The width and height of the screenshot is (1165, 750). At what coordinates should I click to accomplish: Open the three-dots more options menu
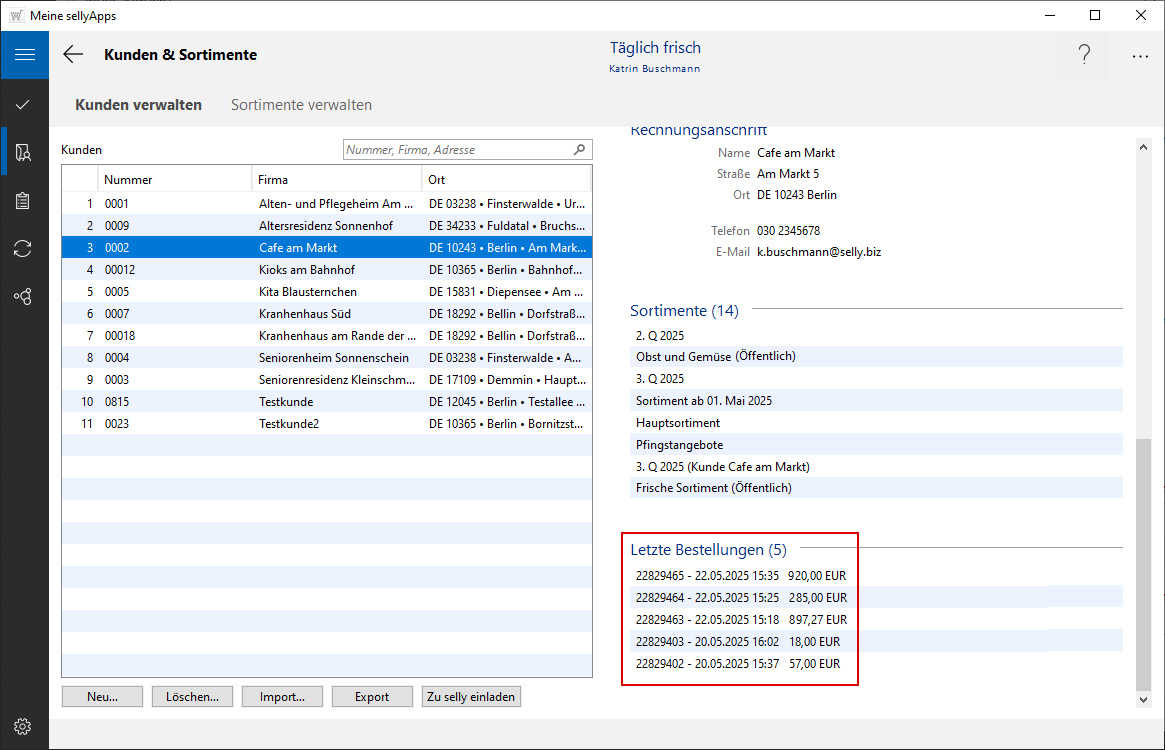pyautogui.click(x=1140, y=57)
